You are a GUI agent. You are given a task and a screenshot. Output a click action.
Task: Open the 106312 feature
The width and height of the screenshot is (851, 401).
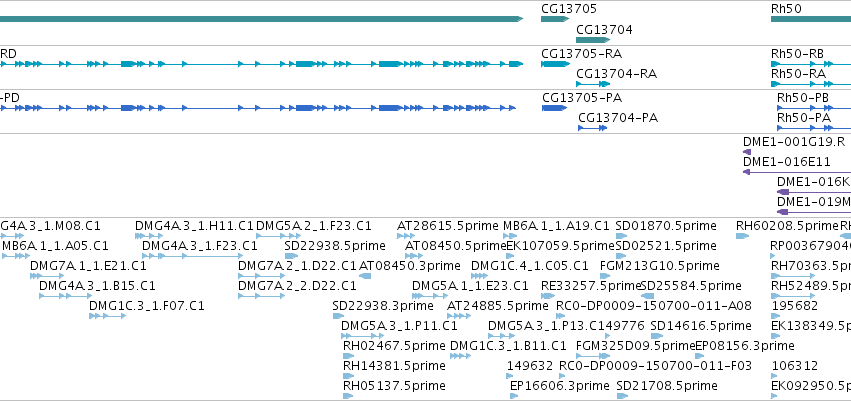(x=774, y=377)
